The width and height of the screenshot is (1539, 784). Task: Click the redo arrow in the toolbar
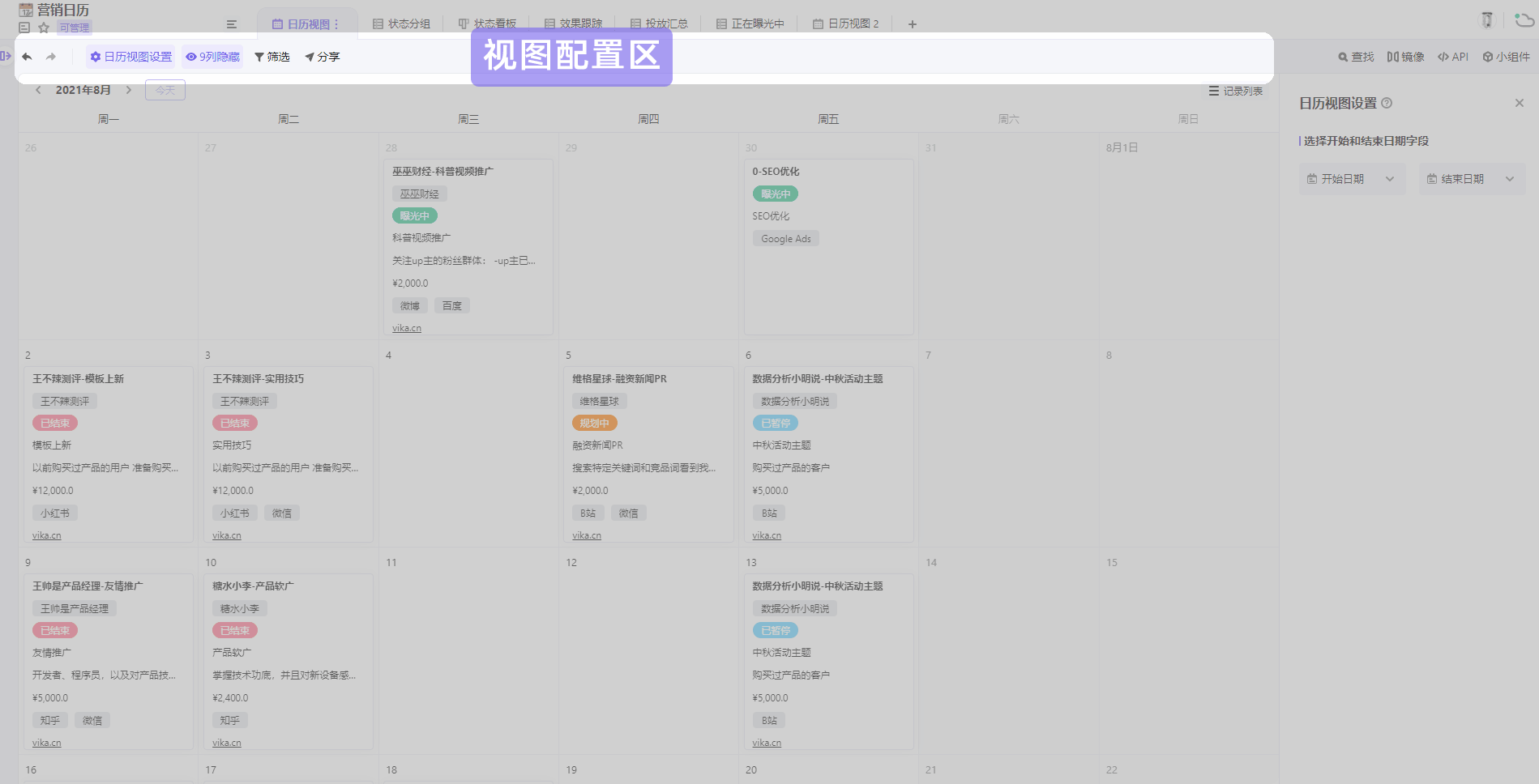point(51,57)
